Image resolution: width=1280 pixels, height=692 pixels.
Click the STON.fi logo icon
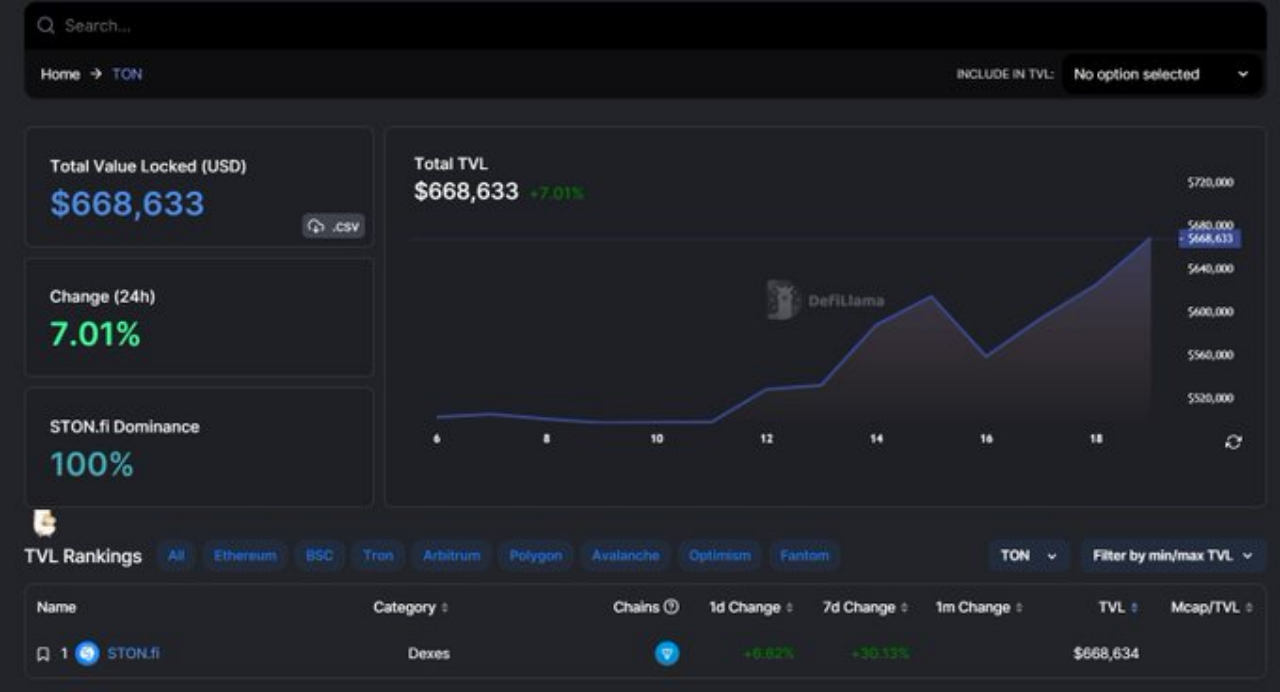[x=87, y=654]
